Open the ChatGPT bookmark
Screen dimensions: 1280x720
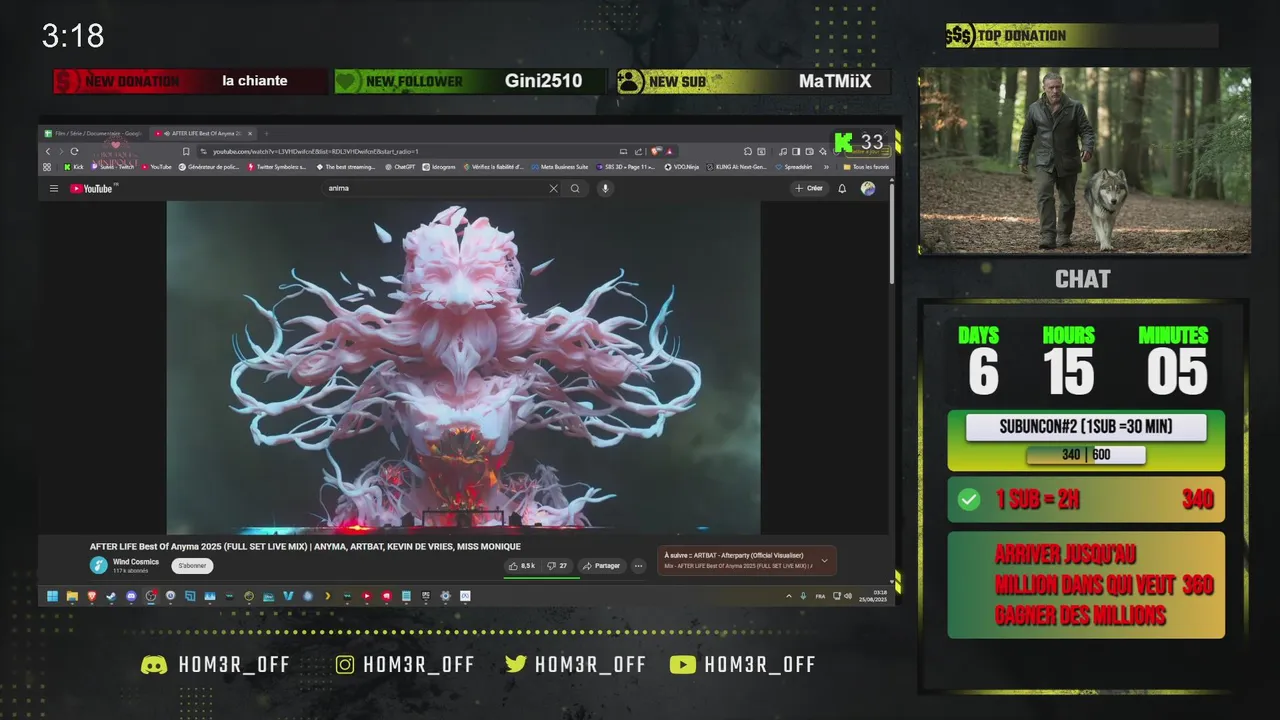click(x=399, y=167)
